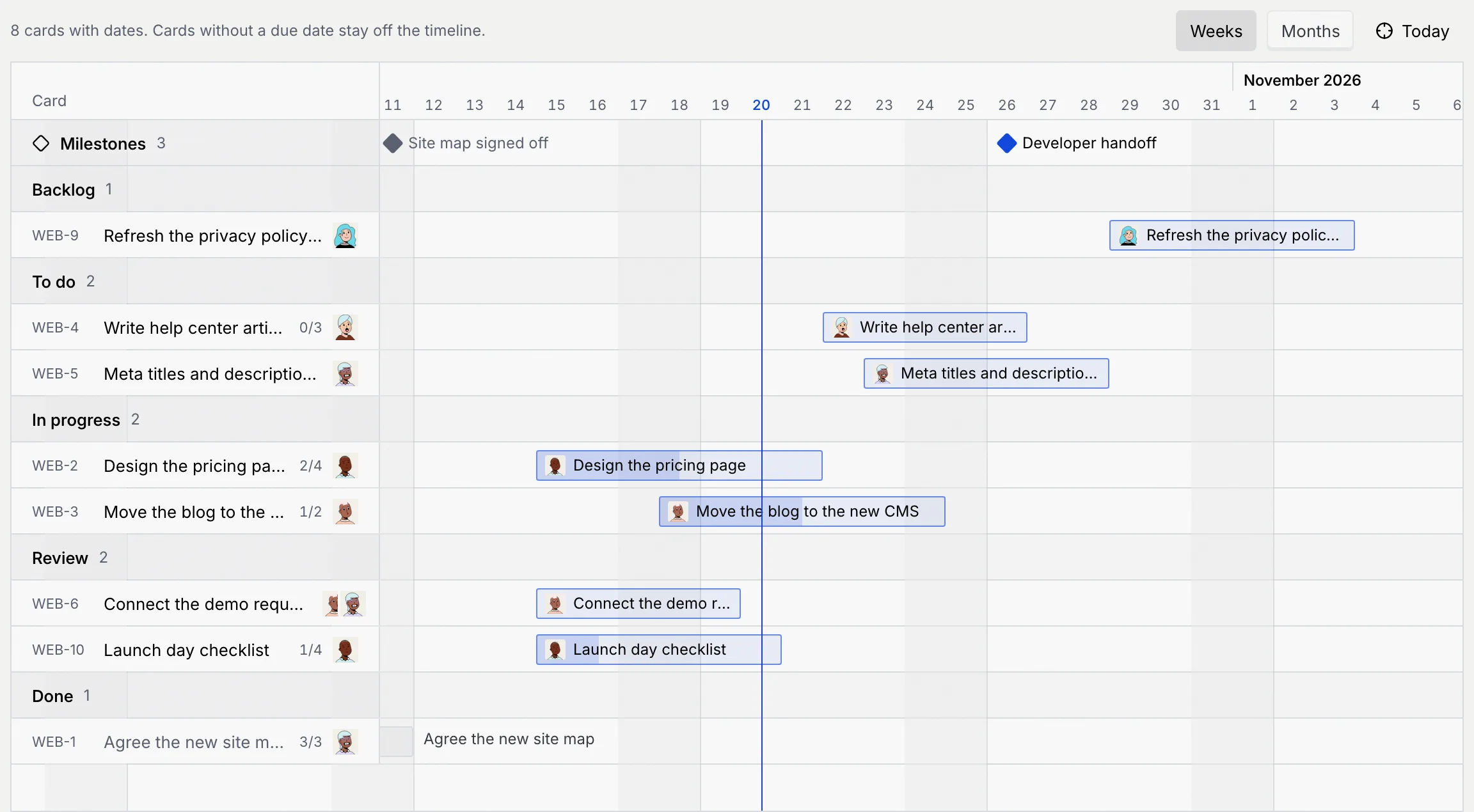Open WEB-9 Refresh the privacy policy card
Screen dimensions: 1474x812
[195, 235]
